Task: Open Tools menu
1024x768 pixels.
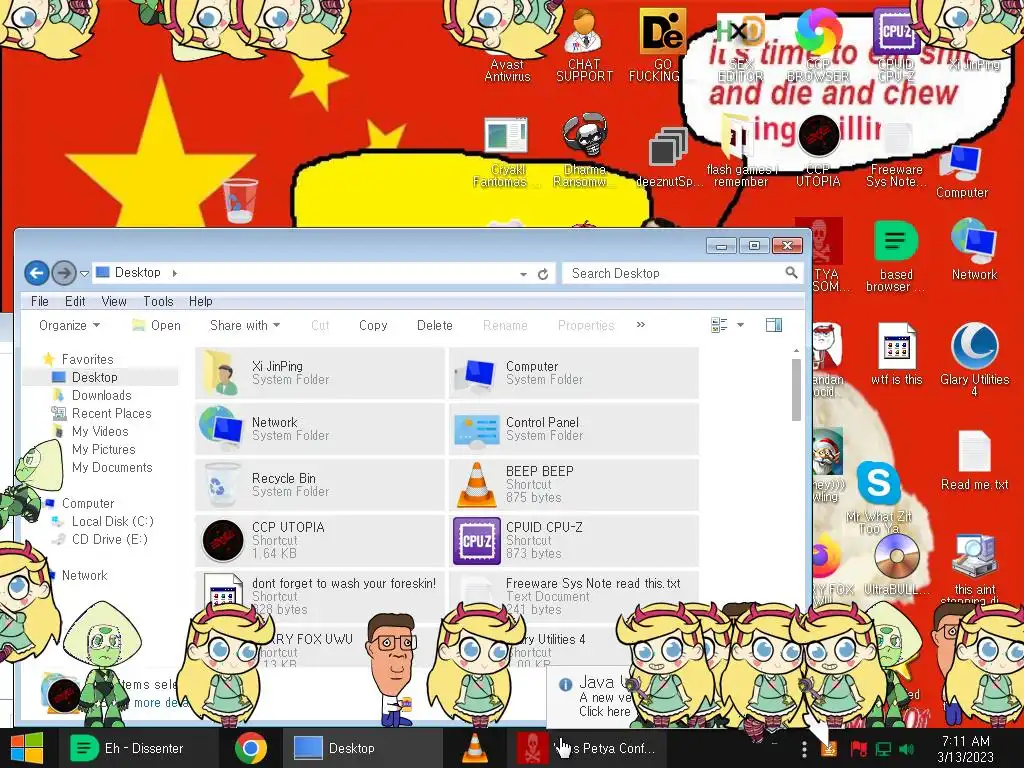Action: pyautogui.click(x=158, y=301)
